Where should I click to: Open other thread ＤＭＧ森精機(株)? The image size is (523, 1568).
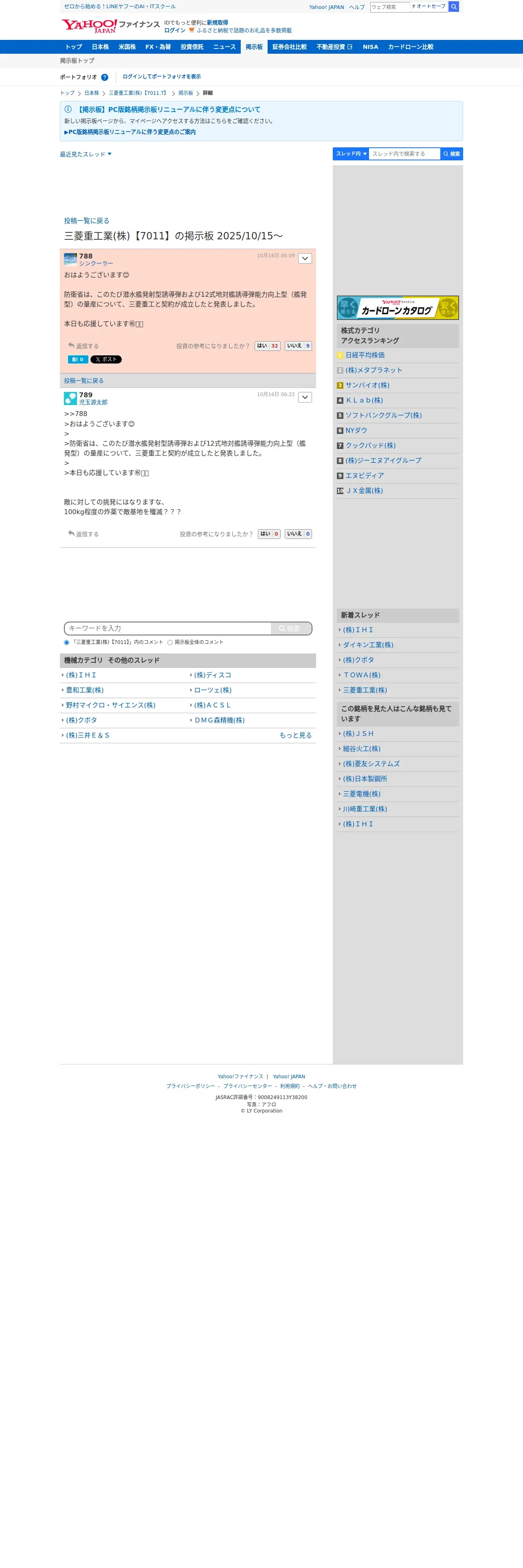point(219,720)
